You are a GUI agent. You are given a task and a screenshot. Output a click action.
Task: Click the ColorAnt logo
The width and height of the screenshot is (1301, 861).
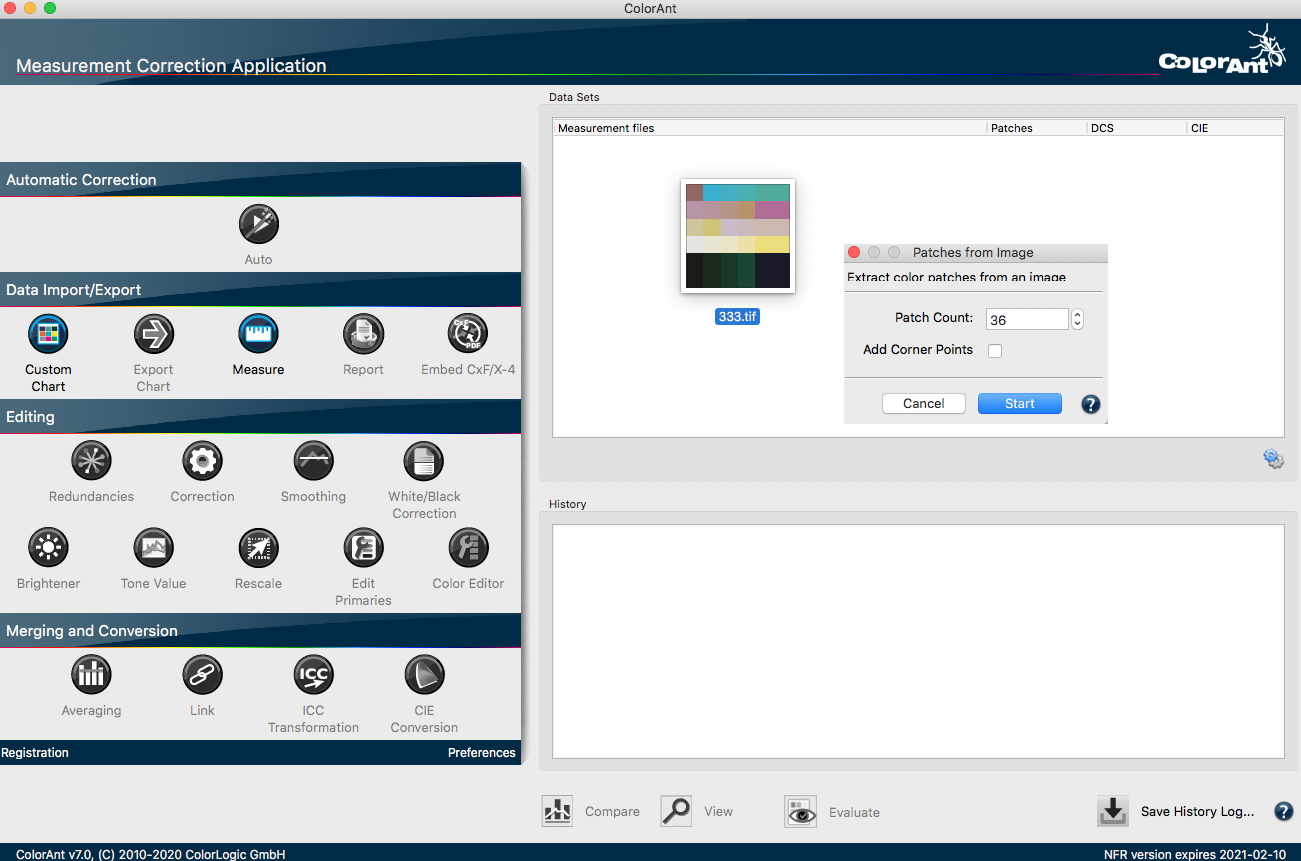pos(1222,50)
